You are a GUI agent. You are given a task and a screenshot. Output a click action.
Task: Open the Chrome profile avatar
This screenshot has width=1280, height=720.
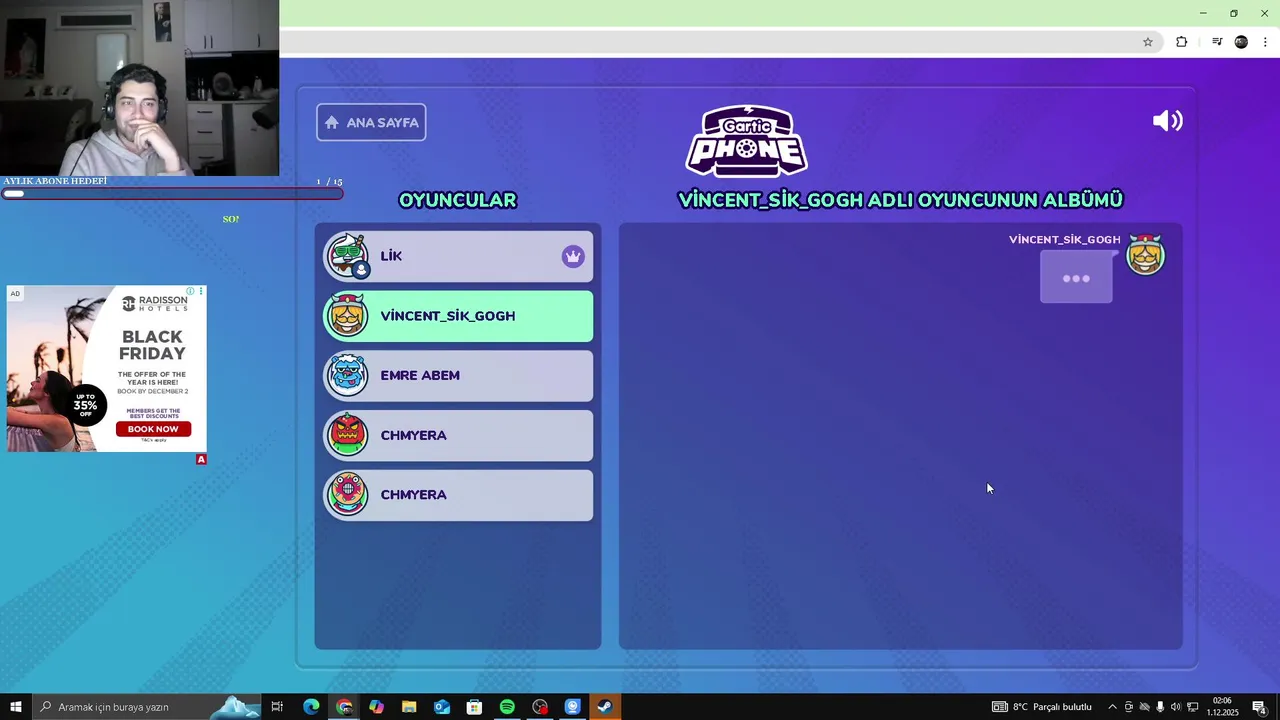[1241, 42]
